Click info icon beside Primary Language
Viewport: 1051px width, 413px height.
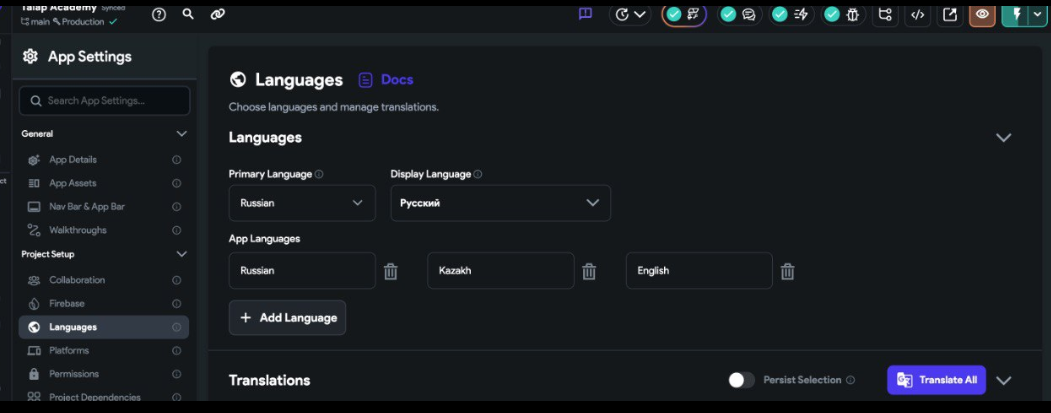319,174
